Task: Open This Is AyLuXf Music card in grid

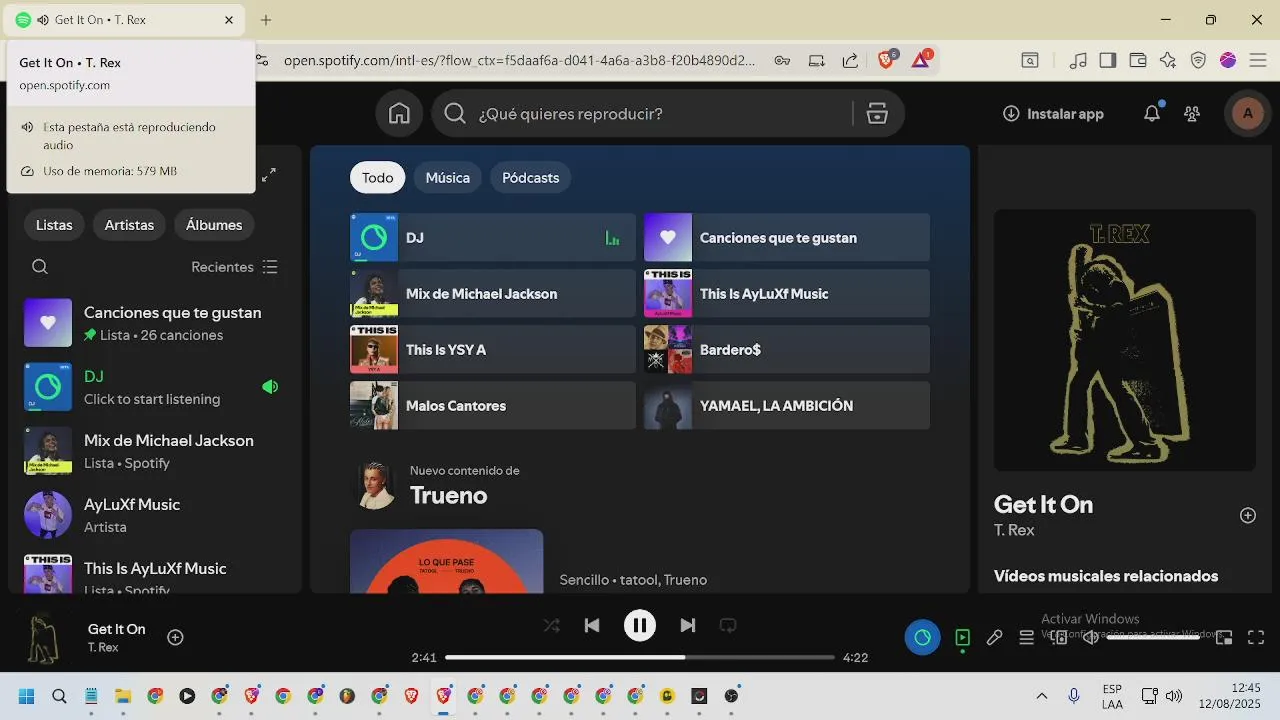Action: [787, 293]
